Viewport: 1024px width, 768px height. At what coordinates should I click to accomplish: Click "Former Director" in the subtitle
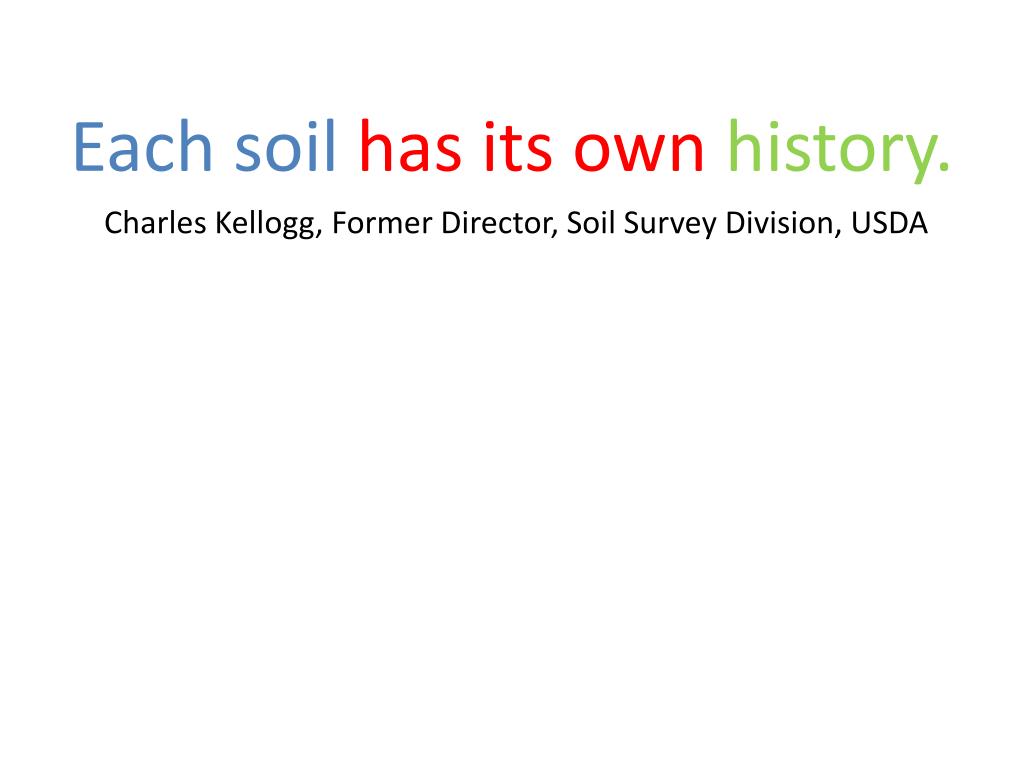(442, 223)
